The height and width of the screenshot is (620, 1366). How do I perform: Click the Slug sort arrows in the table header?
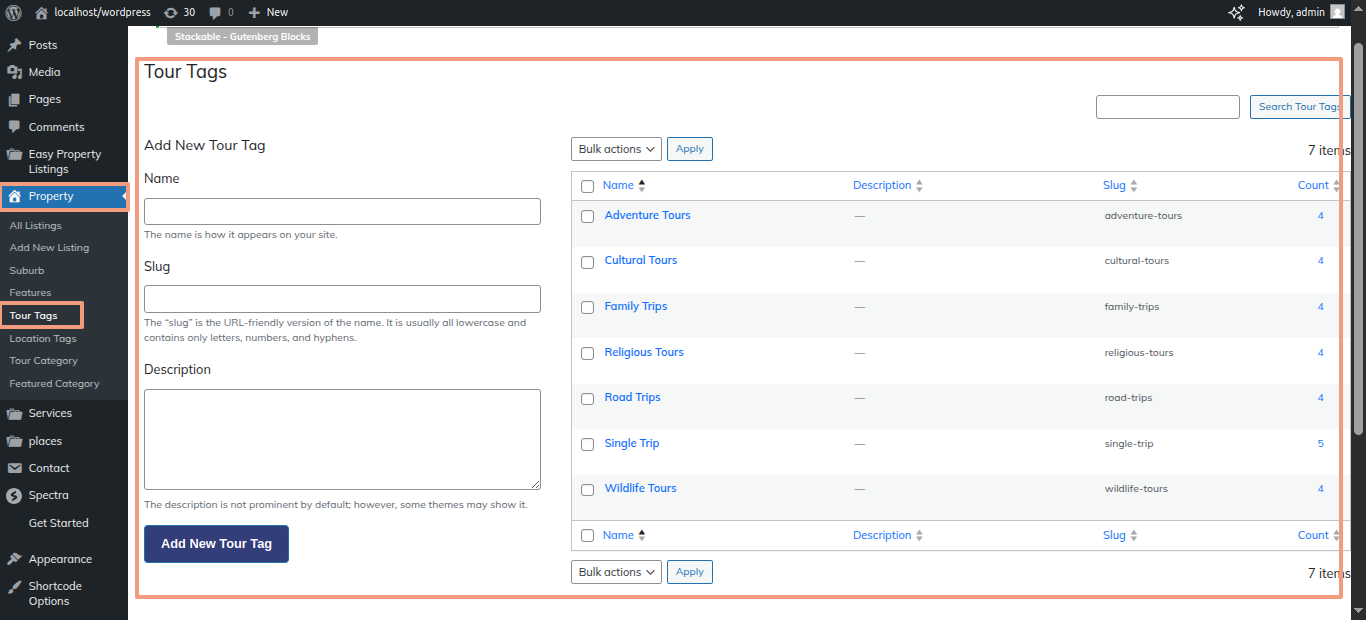[1134, 186]
